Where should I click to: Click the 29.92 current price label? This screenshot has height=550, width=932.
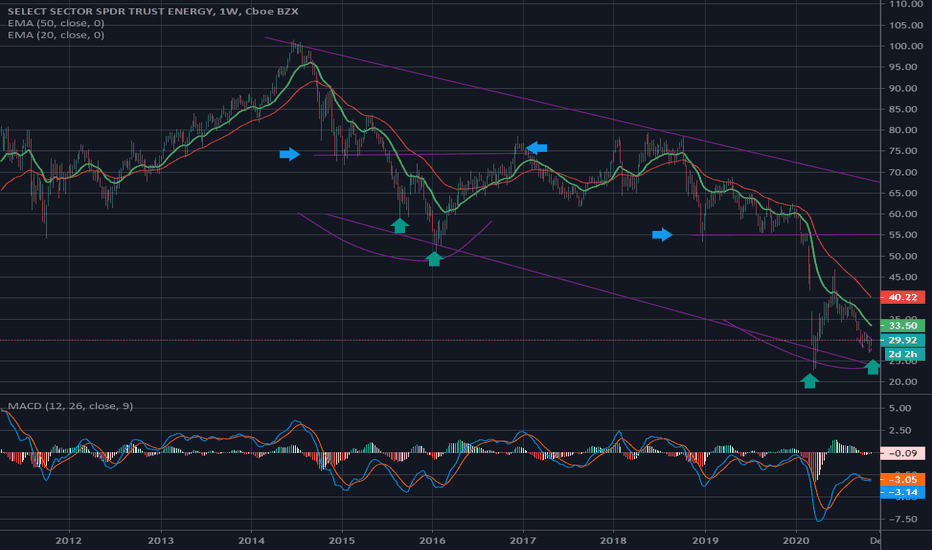[x=902, y=340]
